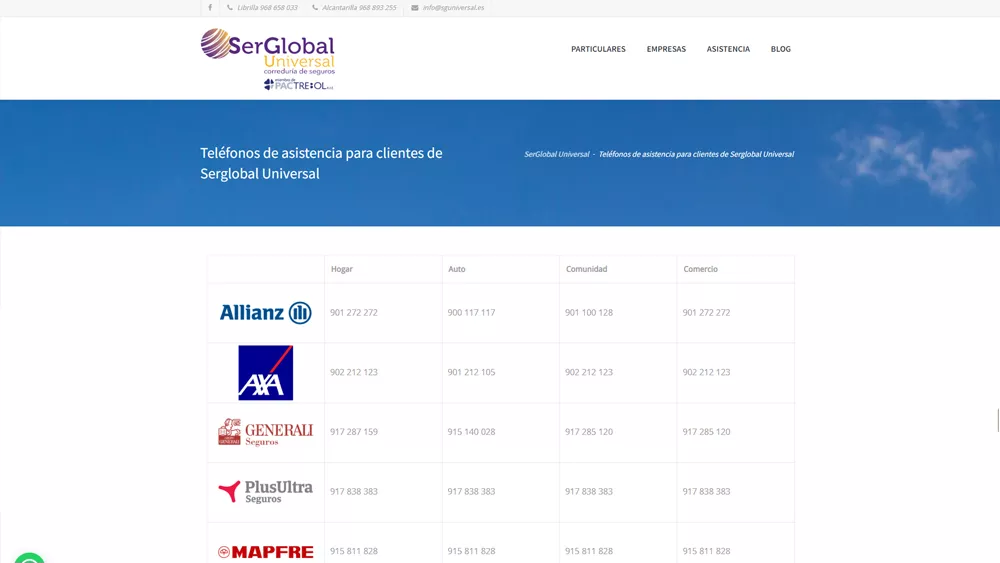Select Generali Comercio number 917 285 120

(x=706, y=432)
